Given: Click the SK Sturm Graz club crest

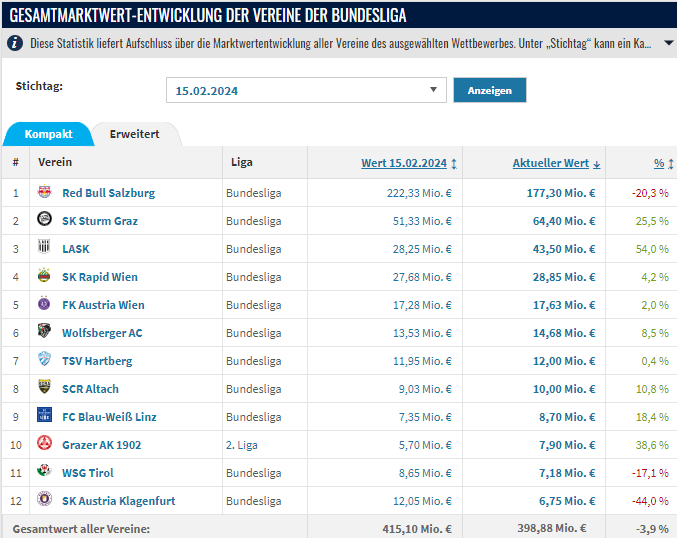Looking at the screenshot, I should (44, 219).
